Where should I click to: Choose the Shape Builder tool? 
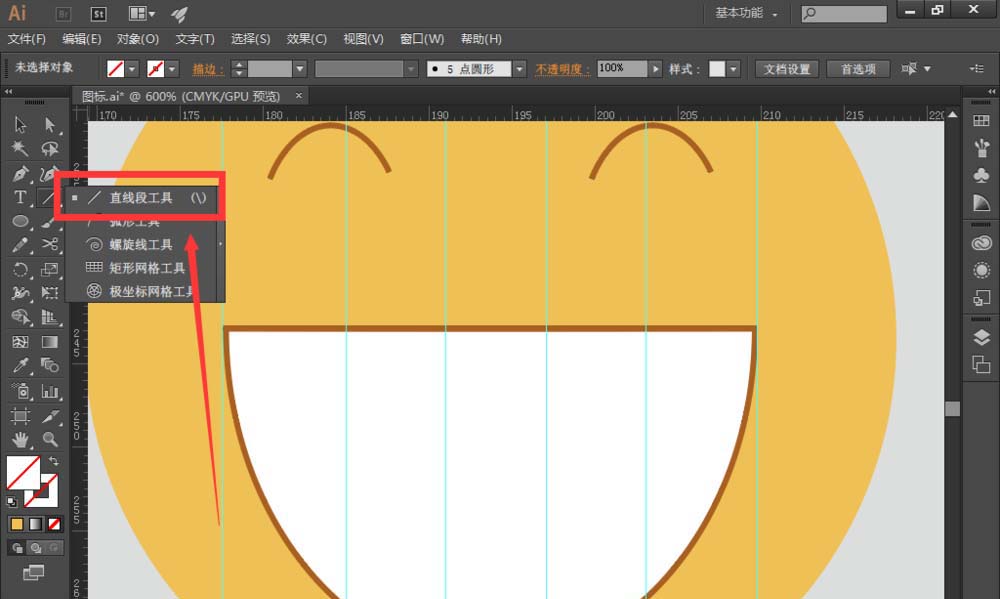coord(20,317)
